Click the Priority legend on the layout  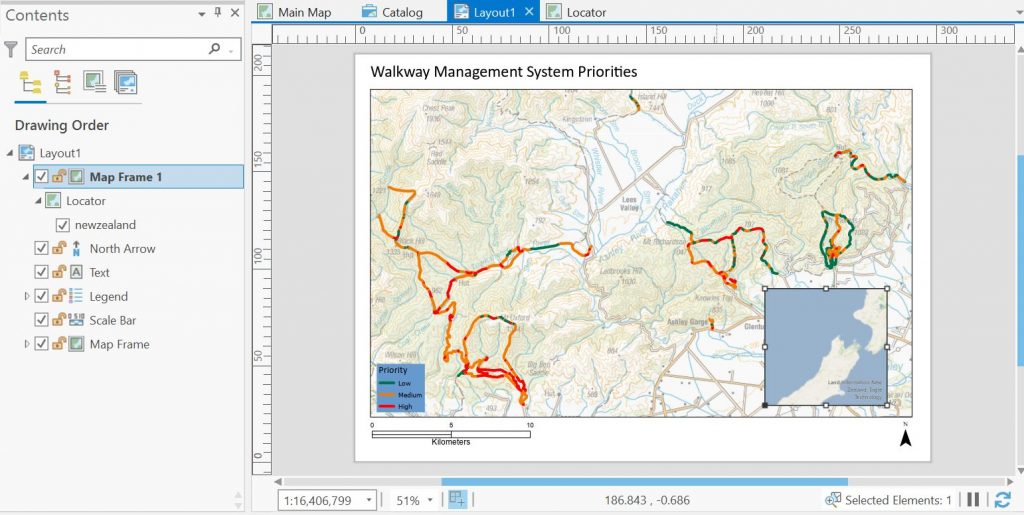(x=400, y=388)
